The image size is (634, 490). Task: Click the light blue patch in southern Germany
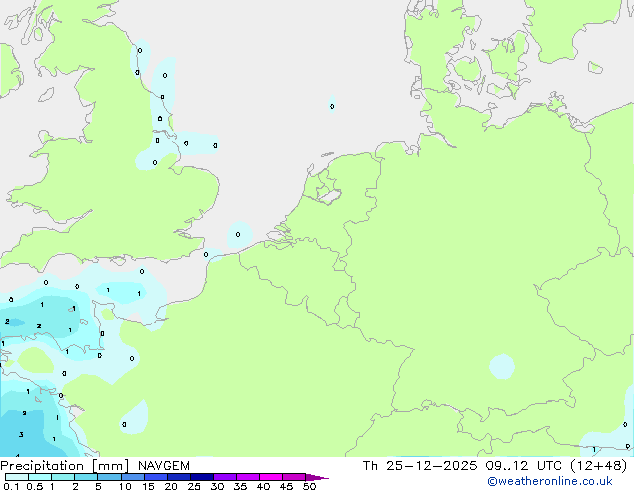coord(501,366)
